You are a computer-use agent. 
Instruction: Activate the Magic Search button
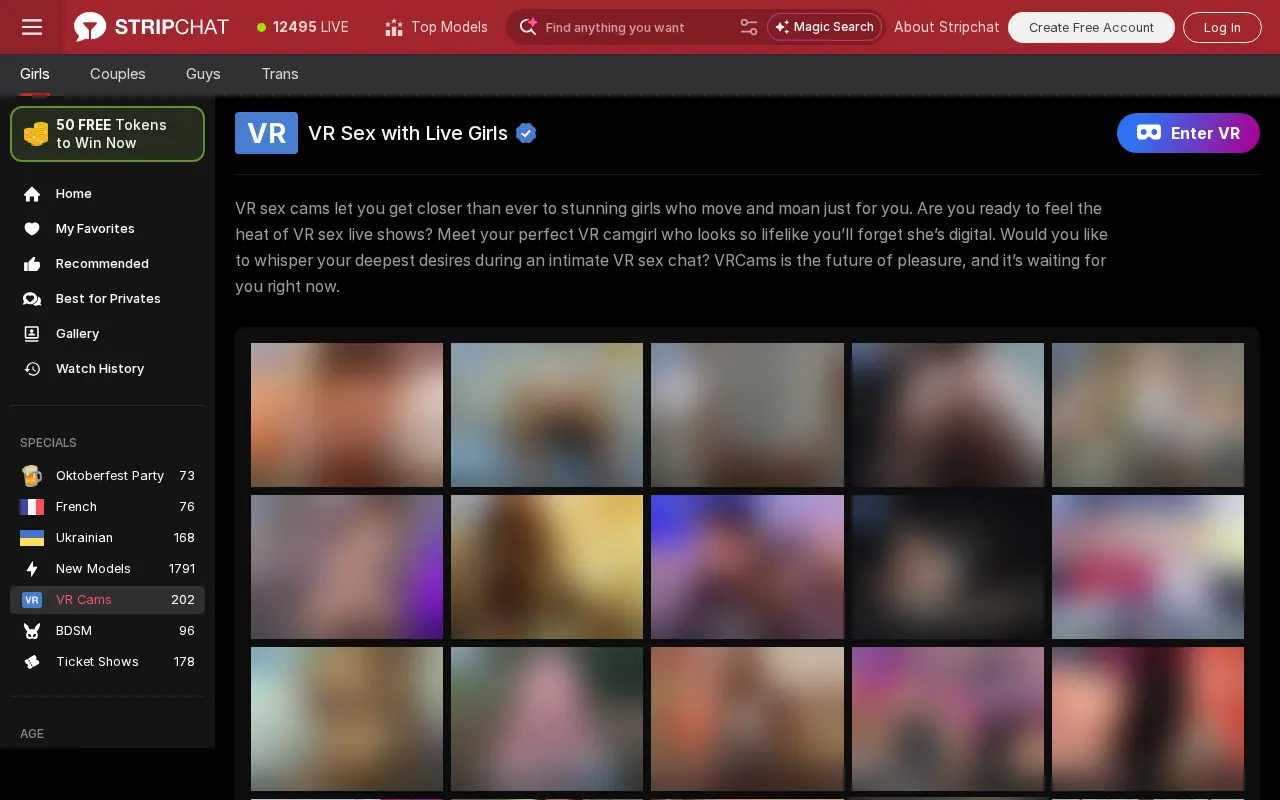pyautogui.click(x=824, y=27)
